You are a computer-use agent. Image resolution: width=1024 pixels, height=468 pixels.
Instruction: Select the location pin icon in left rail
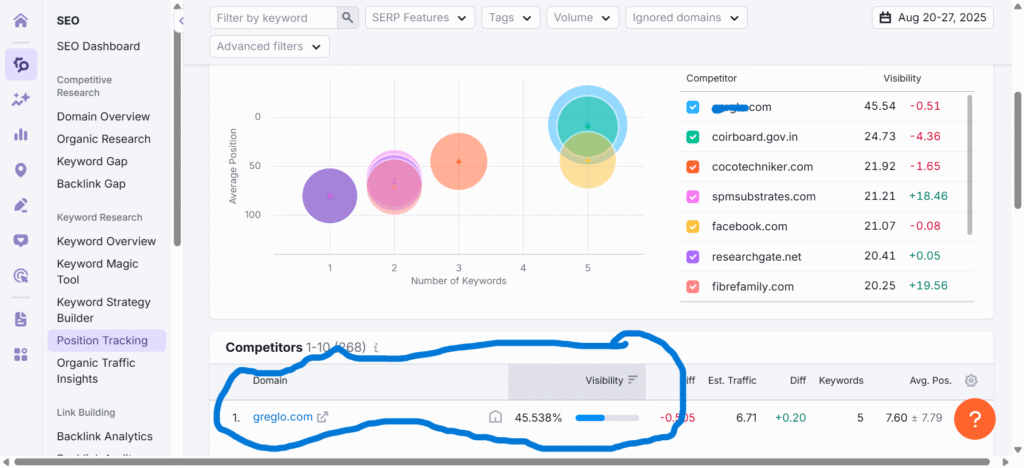coord(20,170)
